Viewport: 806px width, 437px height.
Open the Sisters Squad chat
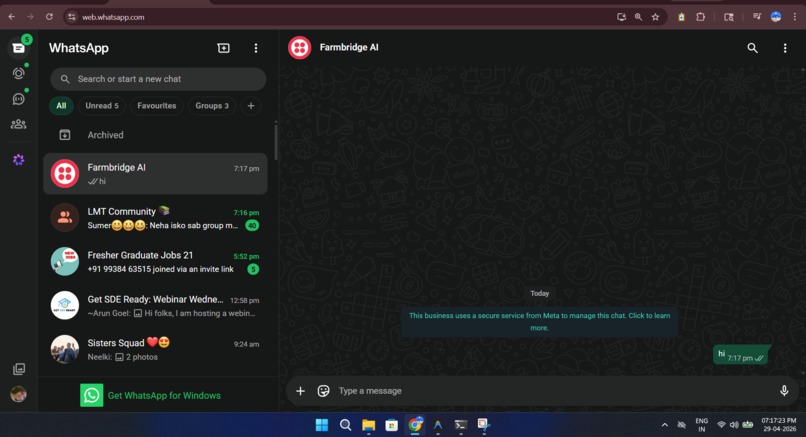point(155,350)
